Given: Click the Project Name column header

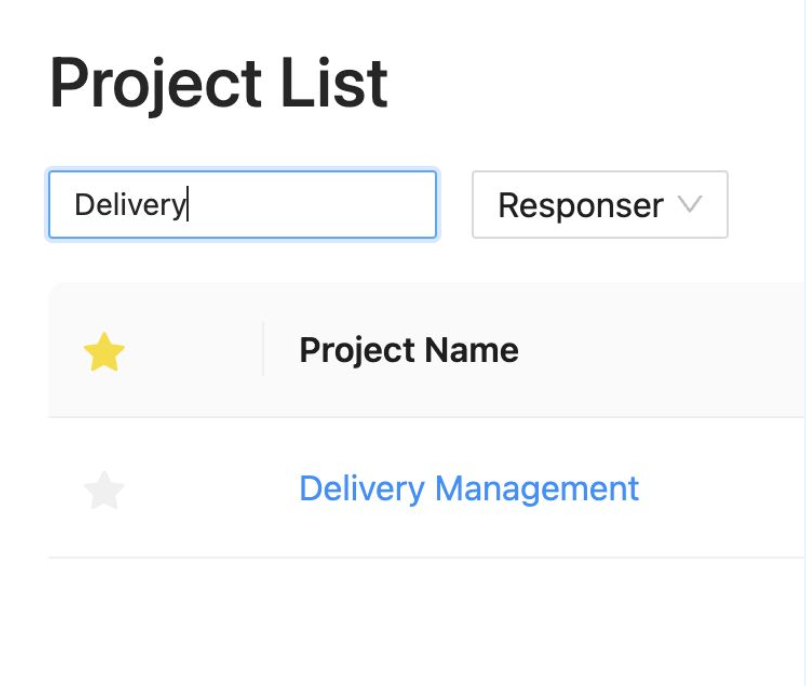Looking at the screenshot, I should (x=409, y=350).
